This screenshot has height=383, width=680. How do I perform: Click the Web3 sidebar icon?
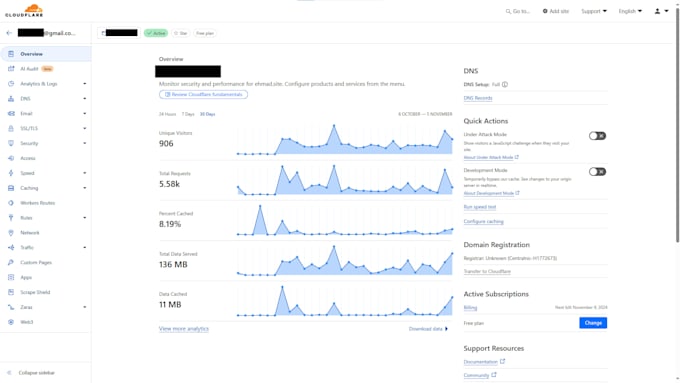coord(11,322)
